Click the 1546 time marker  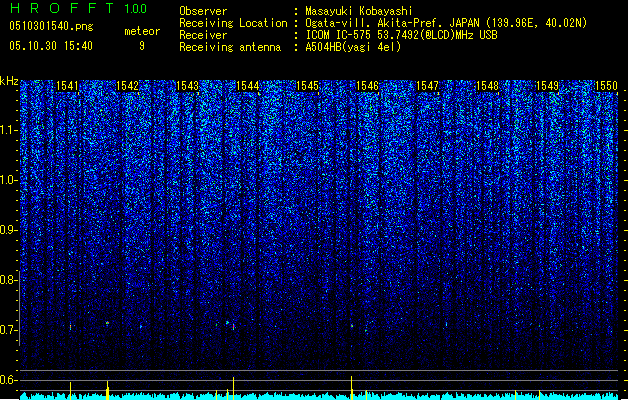[367, 86]
